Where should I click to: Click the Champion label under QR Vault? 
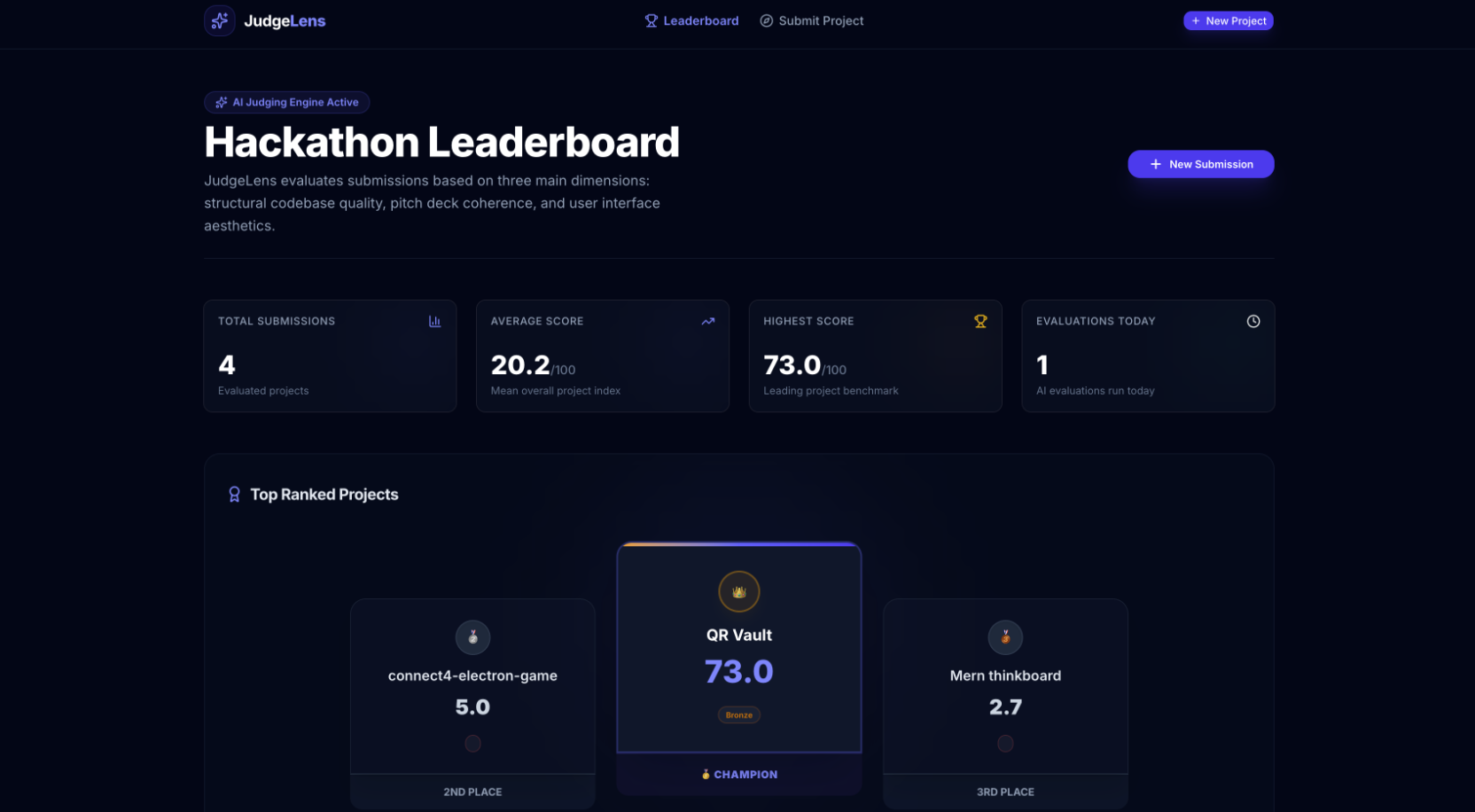click(739, 774)
